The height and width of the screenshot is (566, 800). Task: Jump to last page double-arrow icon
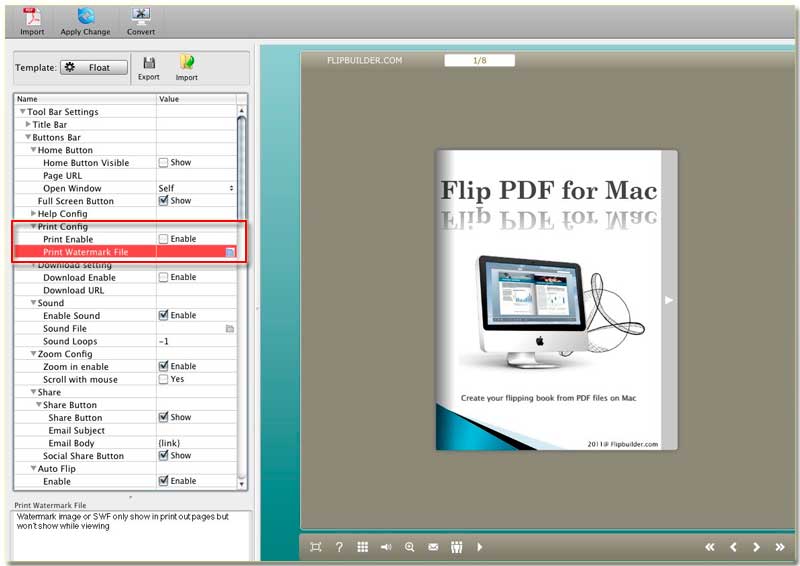tap(780, 547)
